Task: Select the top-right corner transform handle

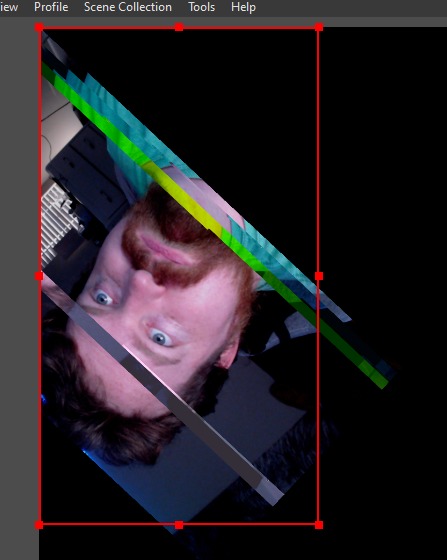Action: tap(319, 27)
